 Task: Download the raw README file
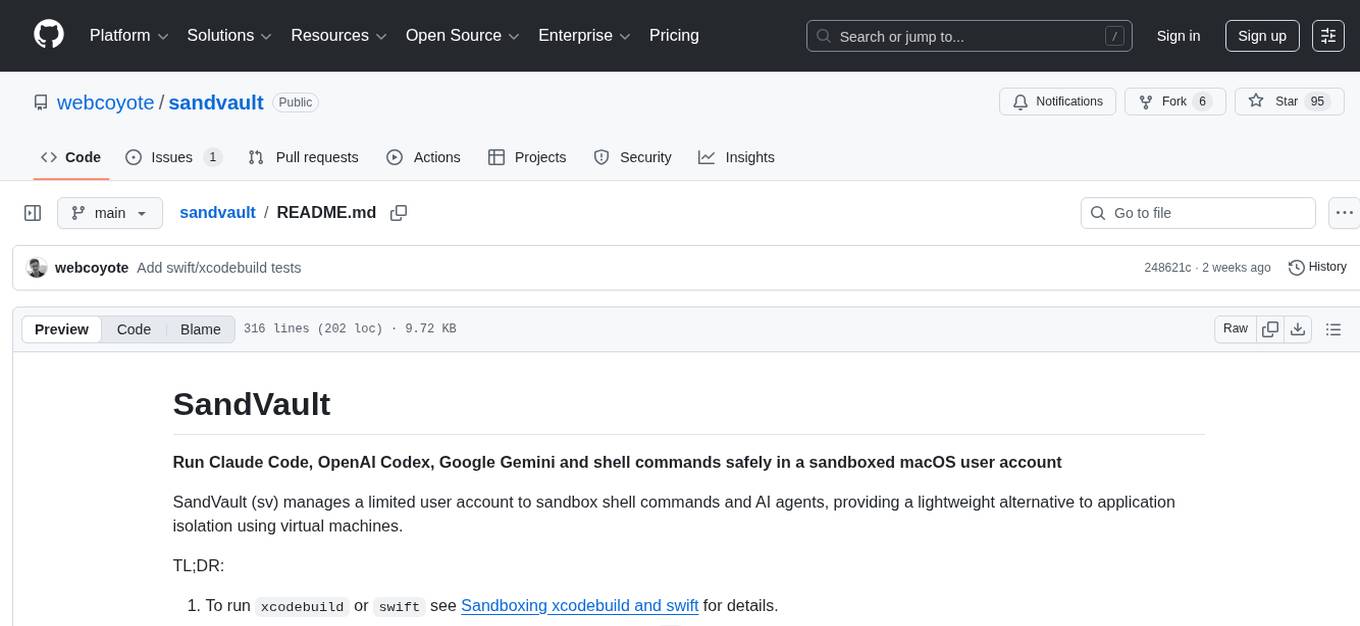click(x=1298, y=329)
